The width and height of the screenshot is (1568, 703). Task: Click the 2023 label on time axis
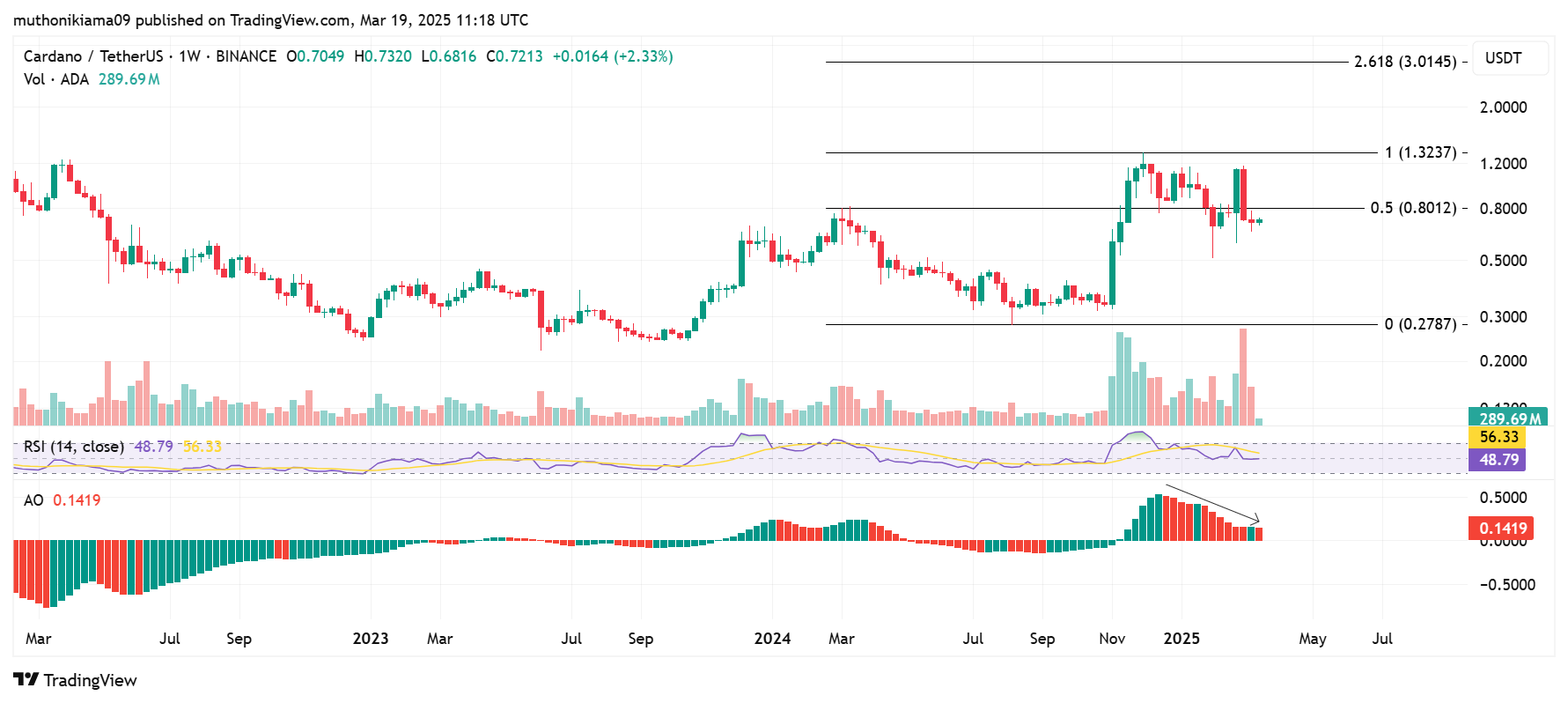tap(371, 639)
